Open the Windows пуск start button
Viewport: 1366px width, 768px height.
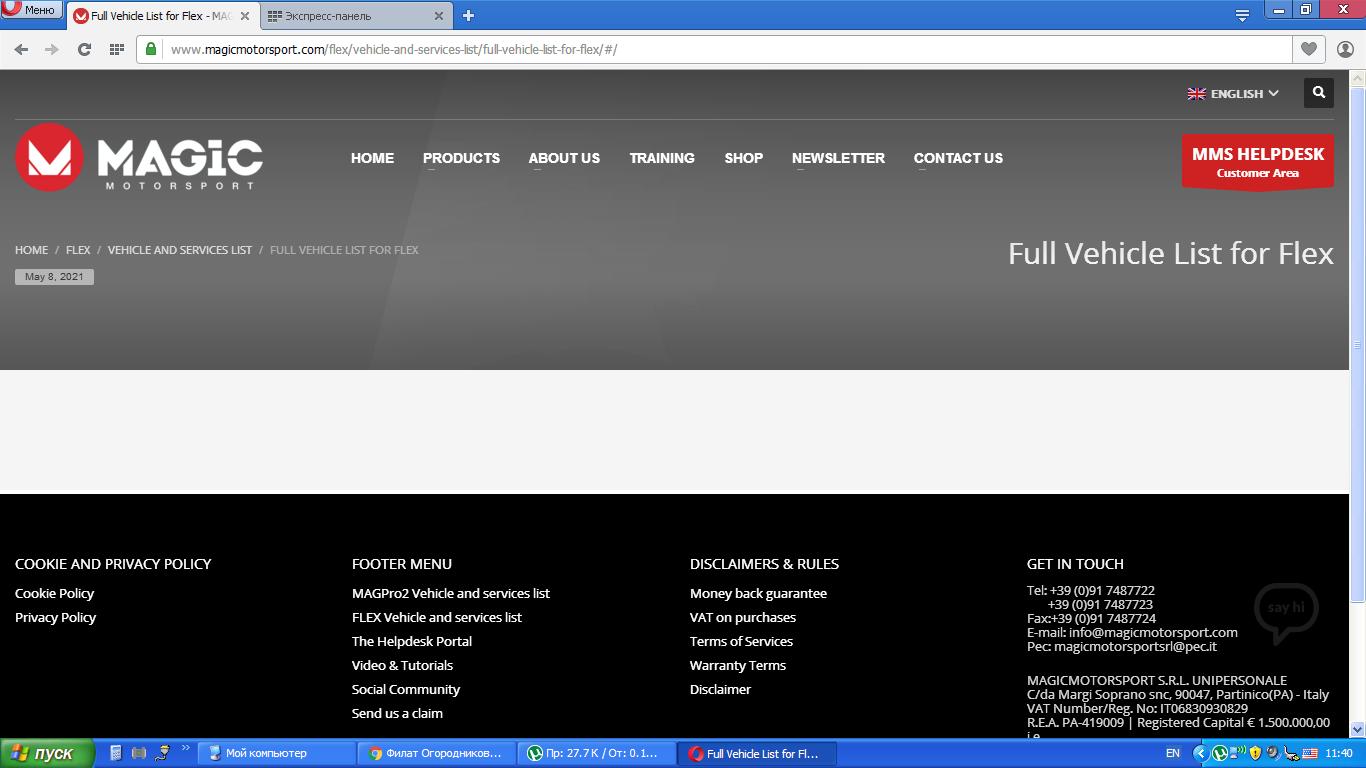(x=47, y=753)
